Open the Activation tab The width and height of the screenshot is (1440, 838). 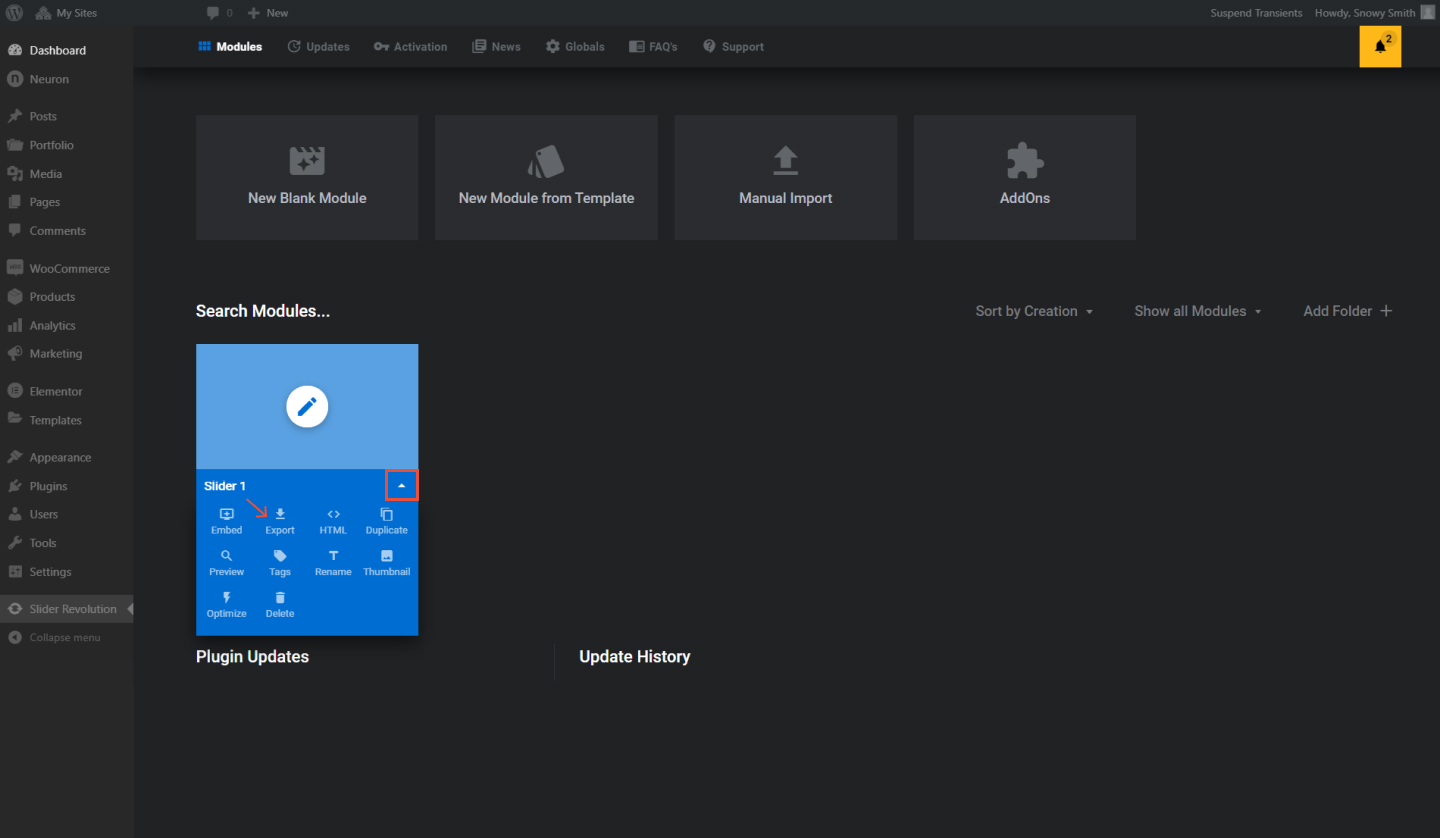click(x=410, y=47)
